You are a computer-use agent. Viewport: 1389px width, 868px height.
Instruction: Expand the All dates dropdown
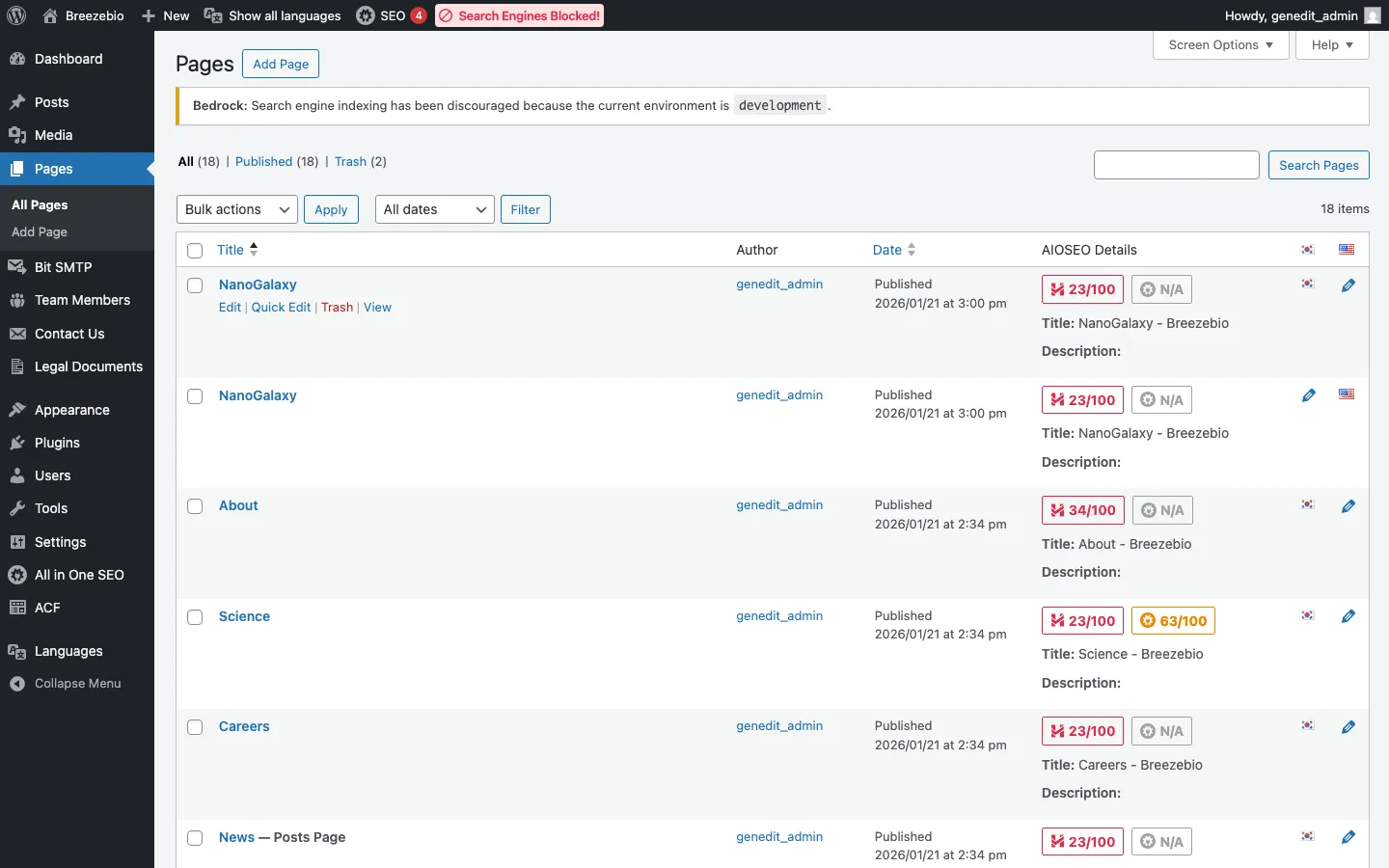(434, 209)
